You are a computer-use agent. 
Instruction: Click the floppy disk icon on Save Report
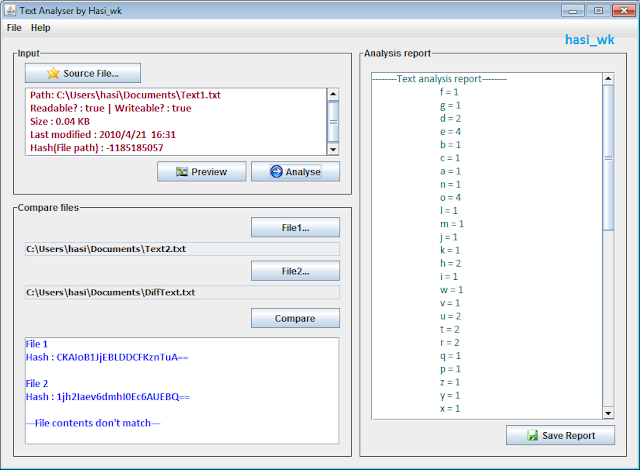pyautogui.click(x=532, y=436)
